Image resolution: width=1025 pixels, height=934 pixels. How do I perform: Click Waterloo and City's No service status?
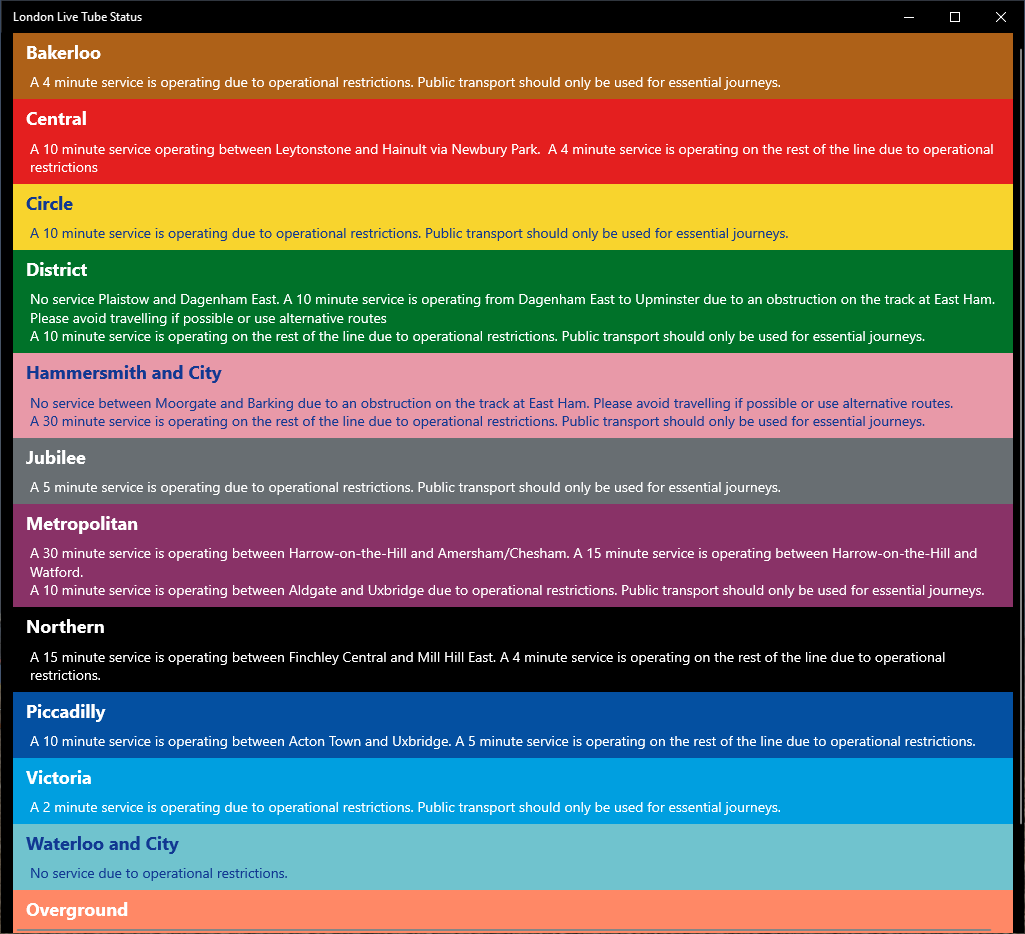[159, 874]
